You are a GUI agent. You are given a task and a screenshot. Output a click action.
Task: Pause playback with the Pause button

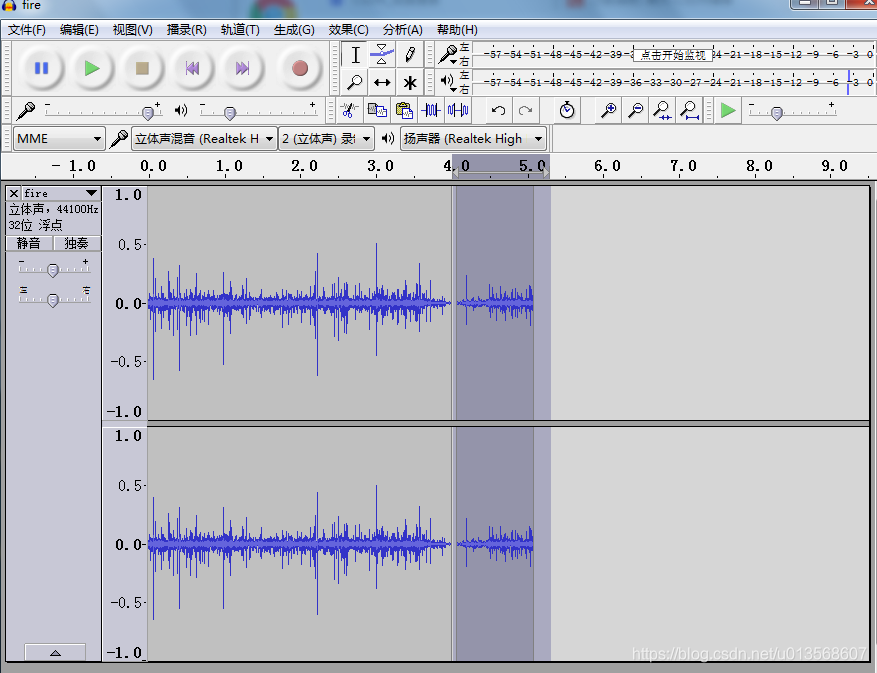(41, 68)
